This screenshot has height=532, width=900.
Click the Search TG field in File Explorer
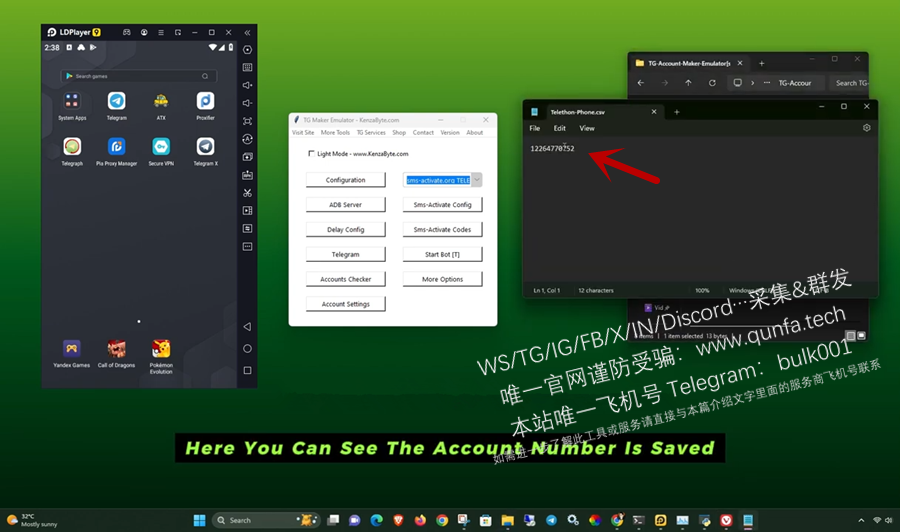click(850, 83)
